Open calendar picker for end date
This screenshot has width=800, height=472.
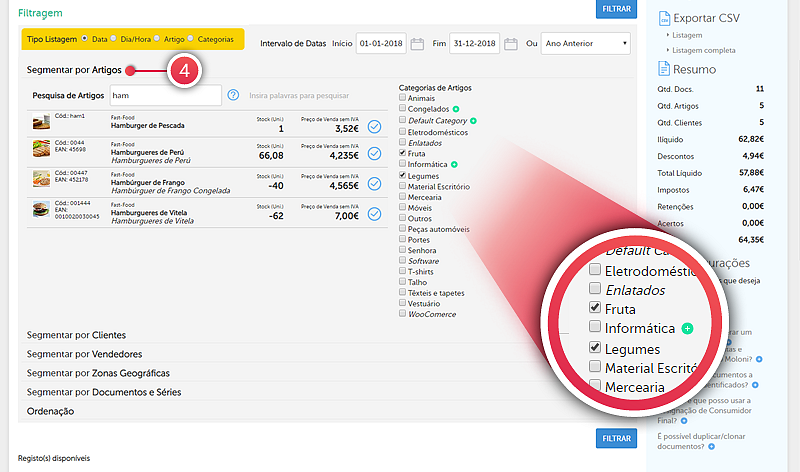(511, 44)
